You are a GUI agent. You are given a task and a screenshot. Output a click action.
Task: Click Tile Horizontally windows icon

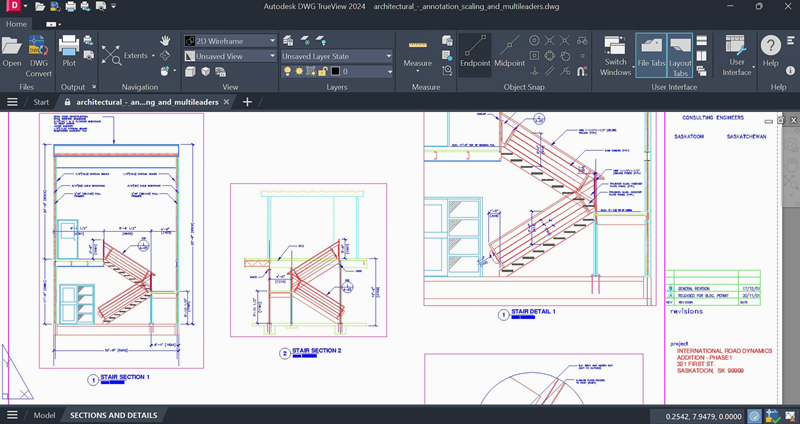coord(702,40)
